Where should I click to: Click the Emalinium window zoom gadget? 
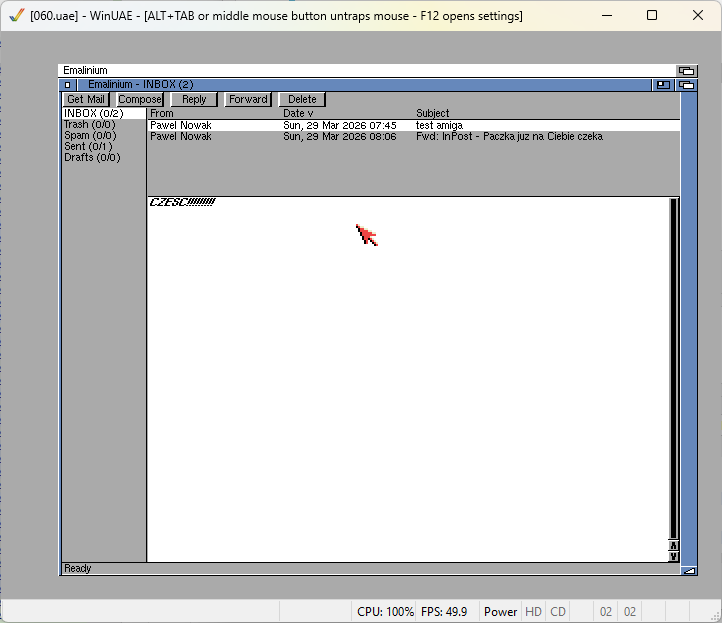tap(663, 85)
